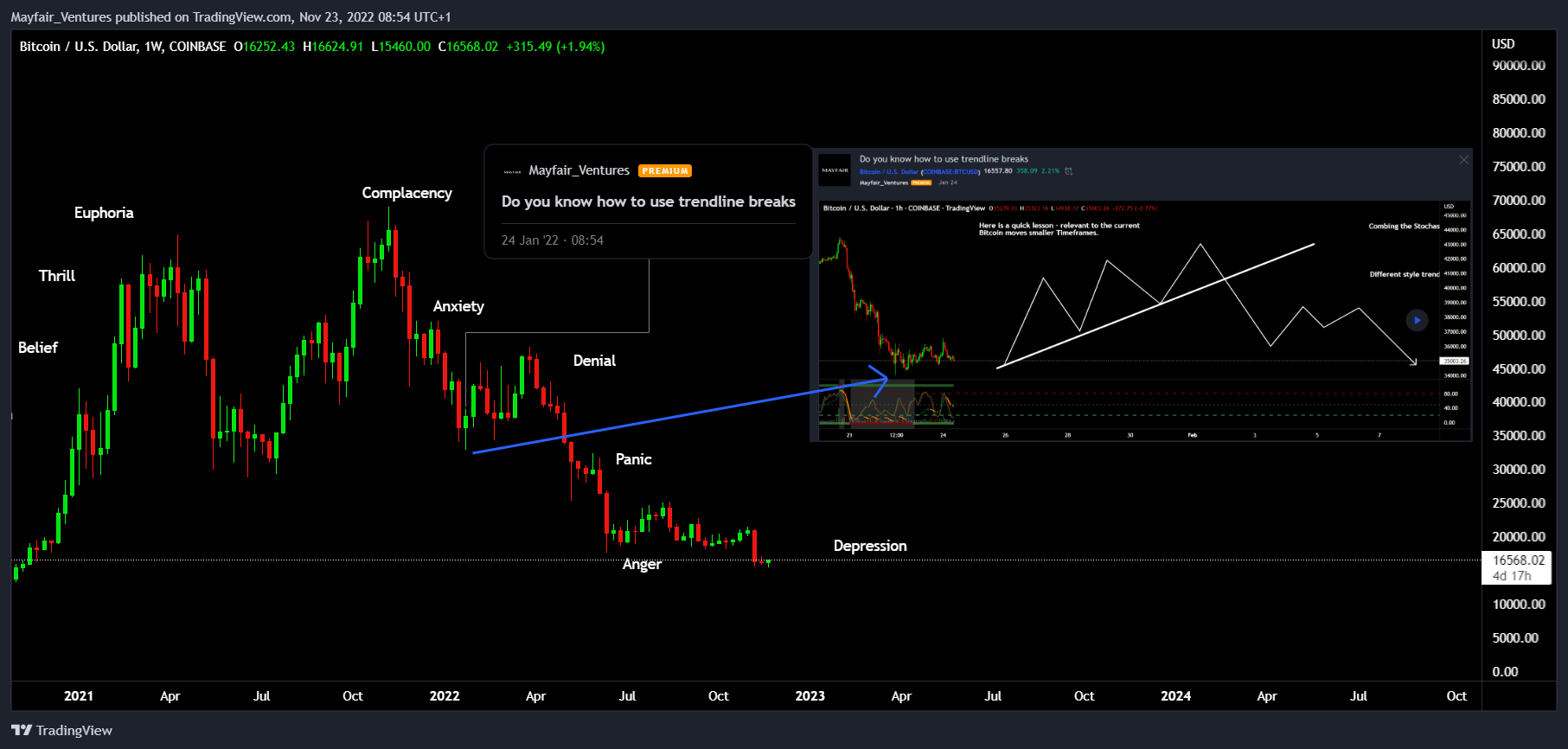Select the Anger text label

pos(642,564)
